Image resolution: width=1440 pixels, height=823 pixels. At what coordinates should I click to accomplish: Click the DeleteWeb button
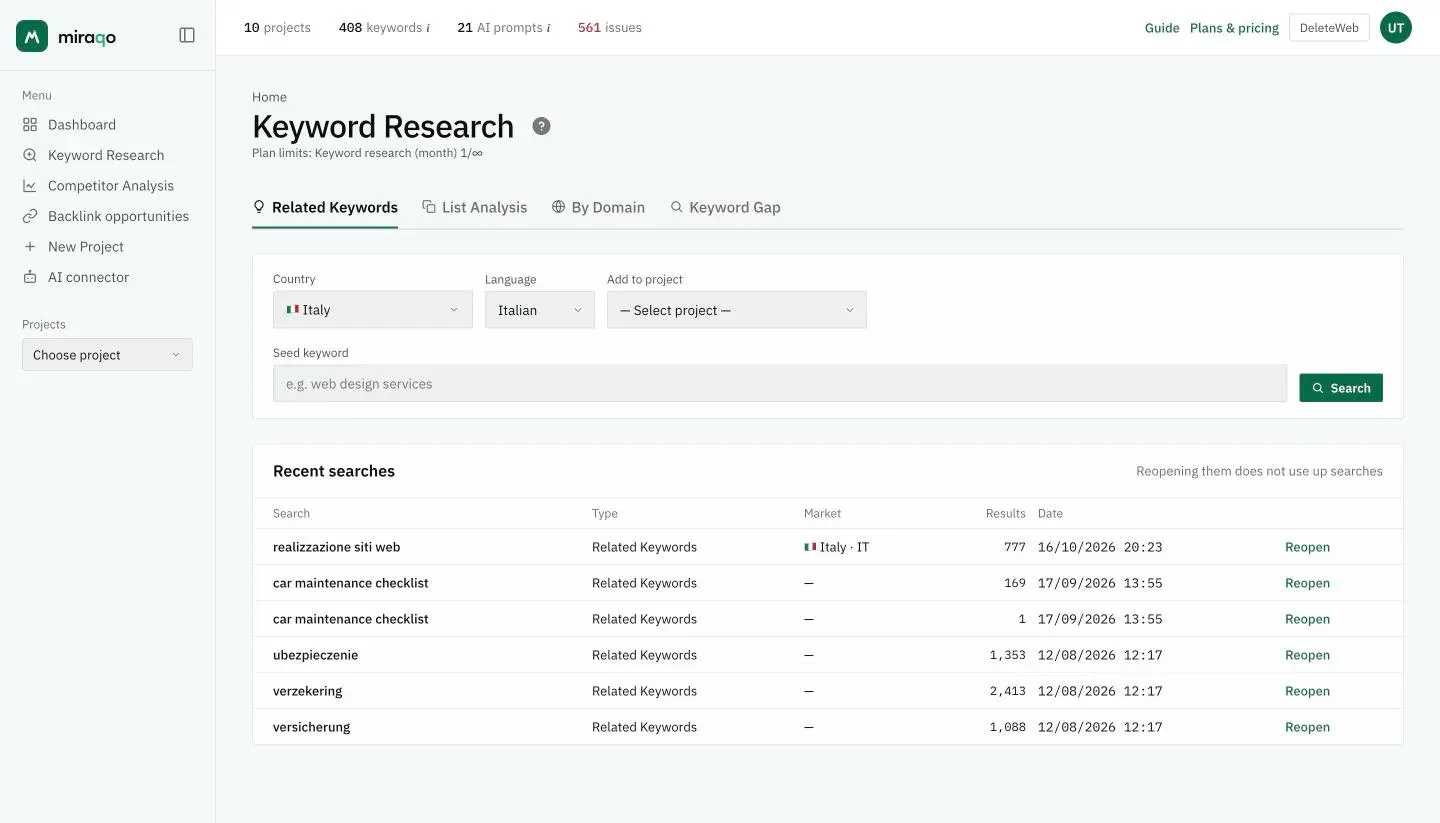pos(1329,28)
